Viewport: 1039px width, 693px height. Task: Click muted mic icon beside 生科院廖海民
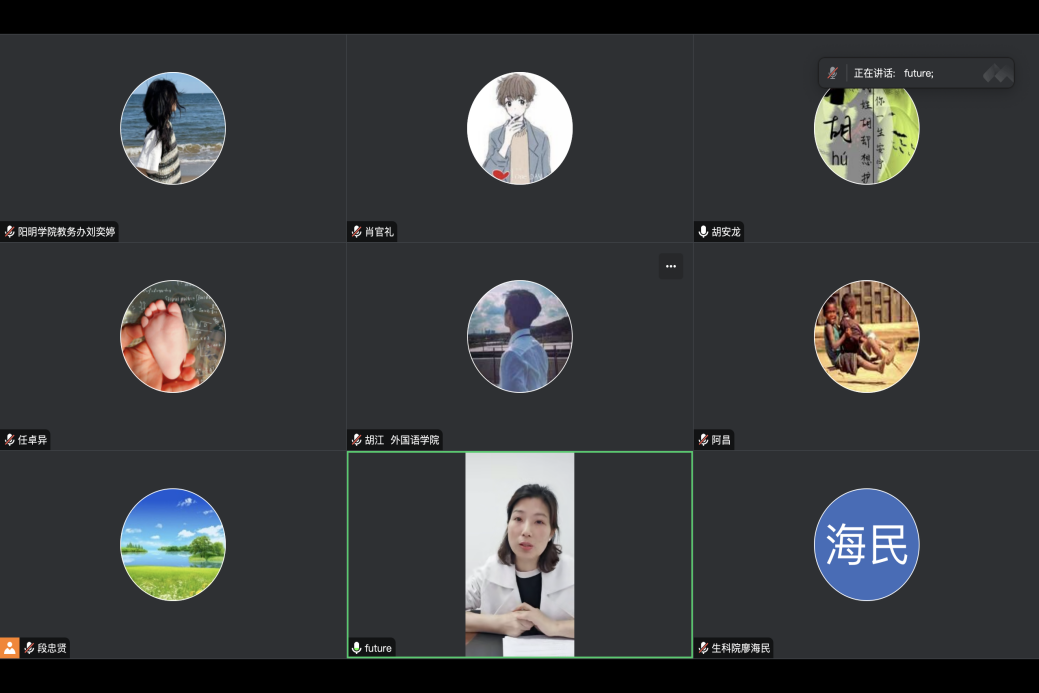pos(704,648)
